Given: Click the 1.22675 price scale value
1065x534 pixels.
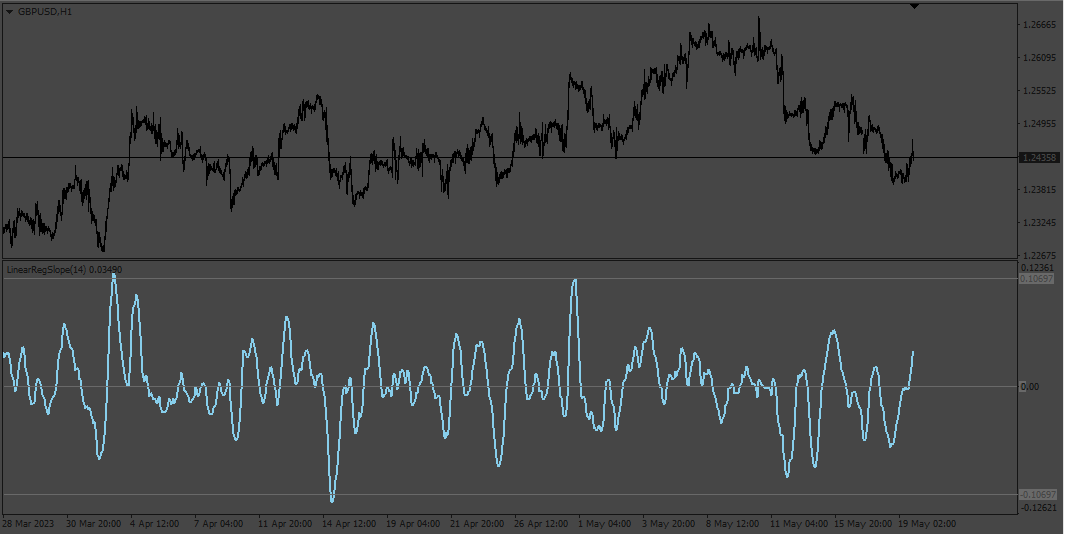Looking at the screenshot, I should coord(1039,255).
